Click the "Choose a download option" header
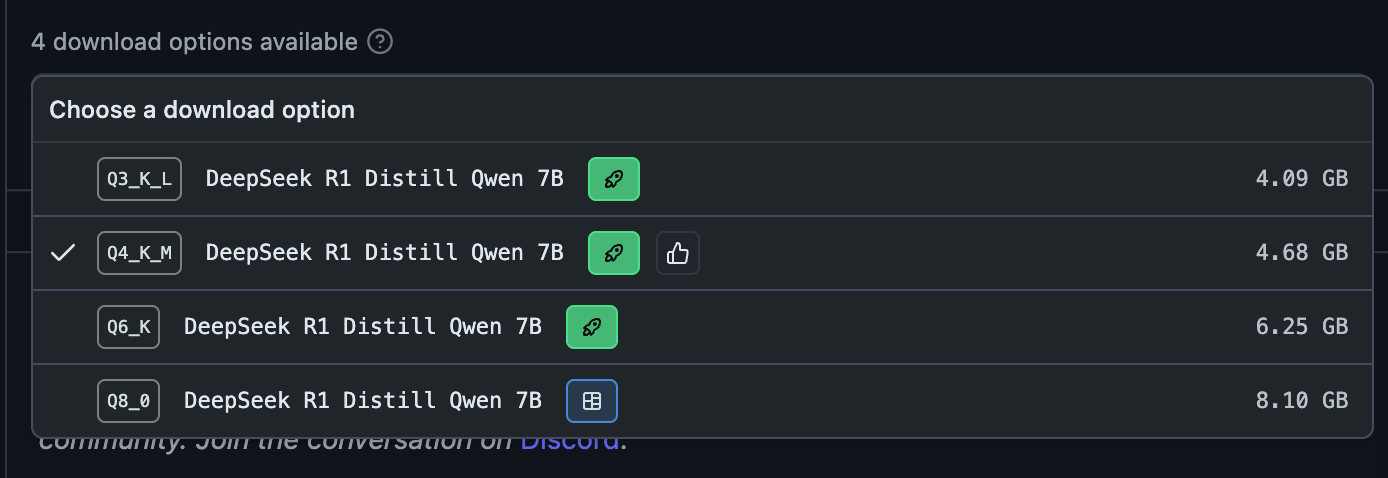This screenshot has height=478, width=1388. pos(202,110)
